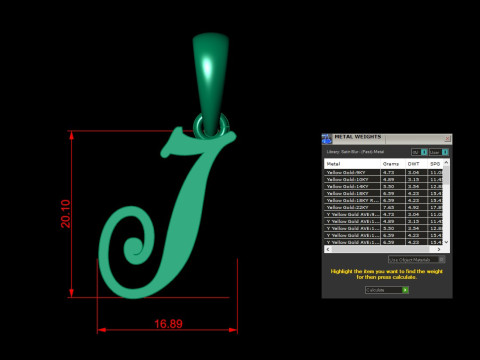Click the Metal Weights panel icon
The width and height of the screenshot is (480, 360).
[327, 139]
